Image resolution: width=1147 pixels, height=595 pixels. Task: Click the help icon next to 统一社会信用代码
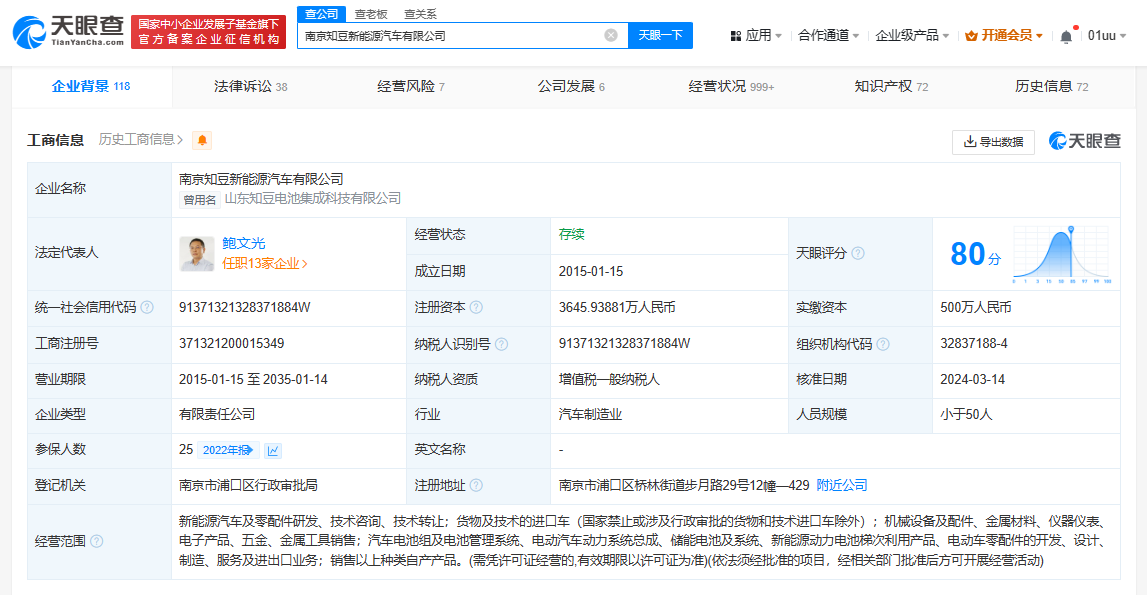click(x=147, y=308)
